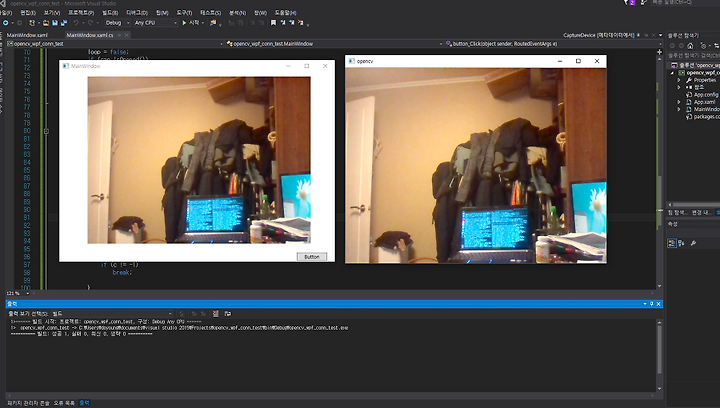Collapse code region at line 80
The image size is (720, 408).
[46, 131]
